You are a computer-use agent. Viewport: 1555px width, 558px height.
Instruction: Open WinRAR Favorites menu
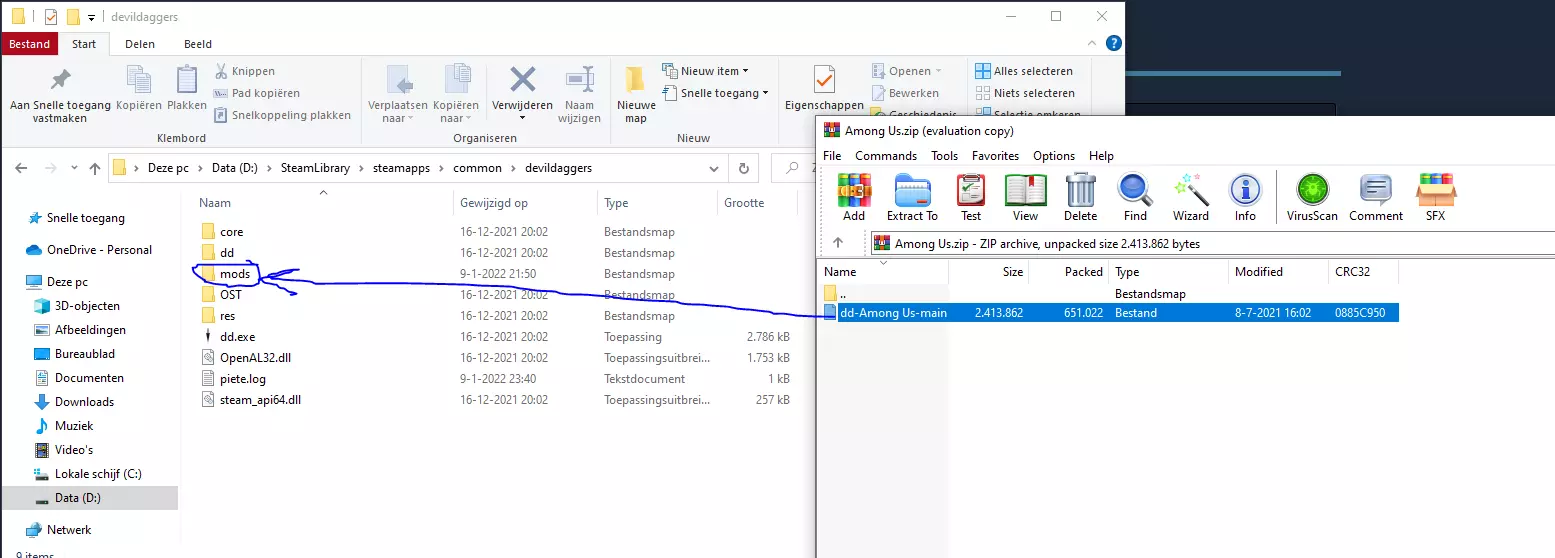[996, 156]
